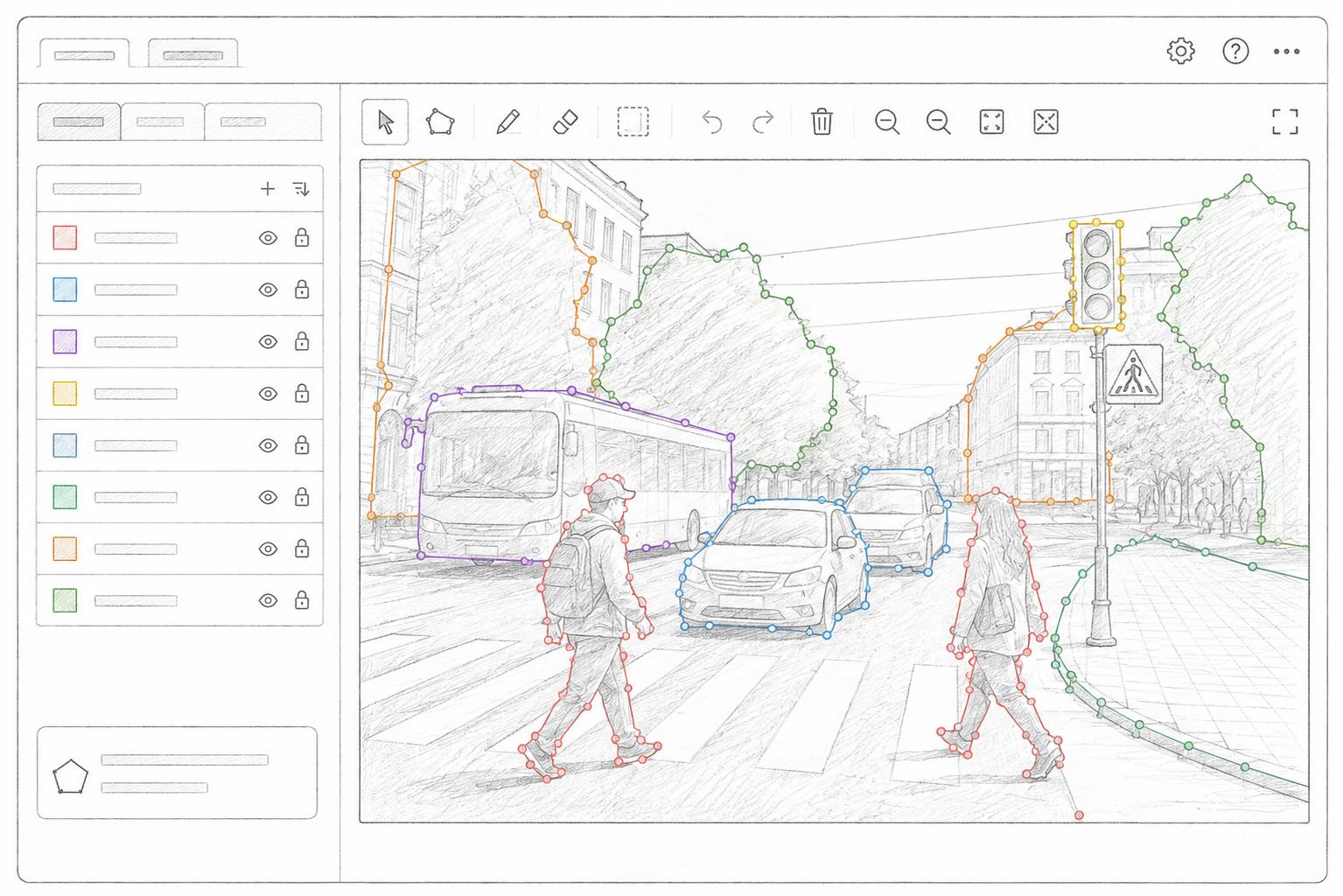Viewport: 1343px width, 896px height.
Task: Pick the pencil tool
Action: [x=507, y=122]
